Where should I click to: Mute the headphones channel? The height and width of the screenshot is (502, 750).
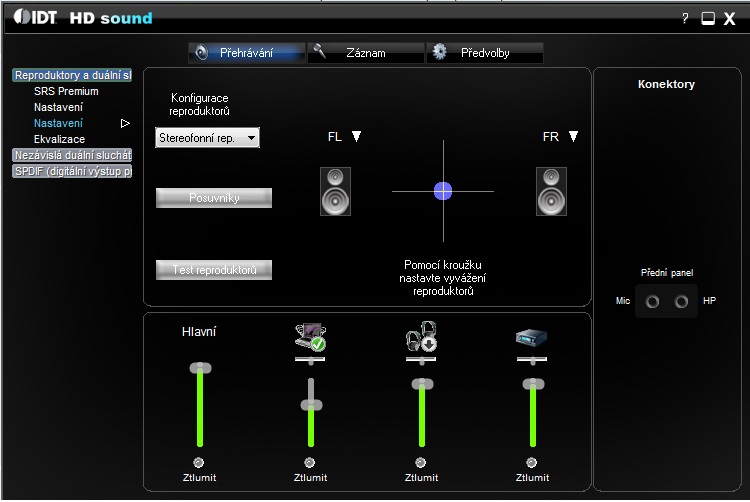[x=420, y=462]
